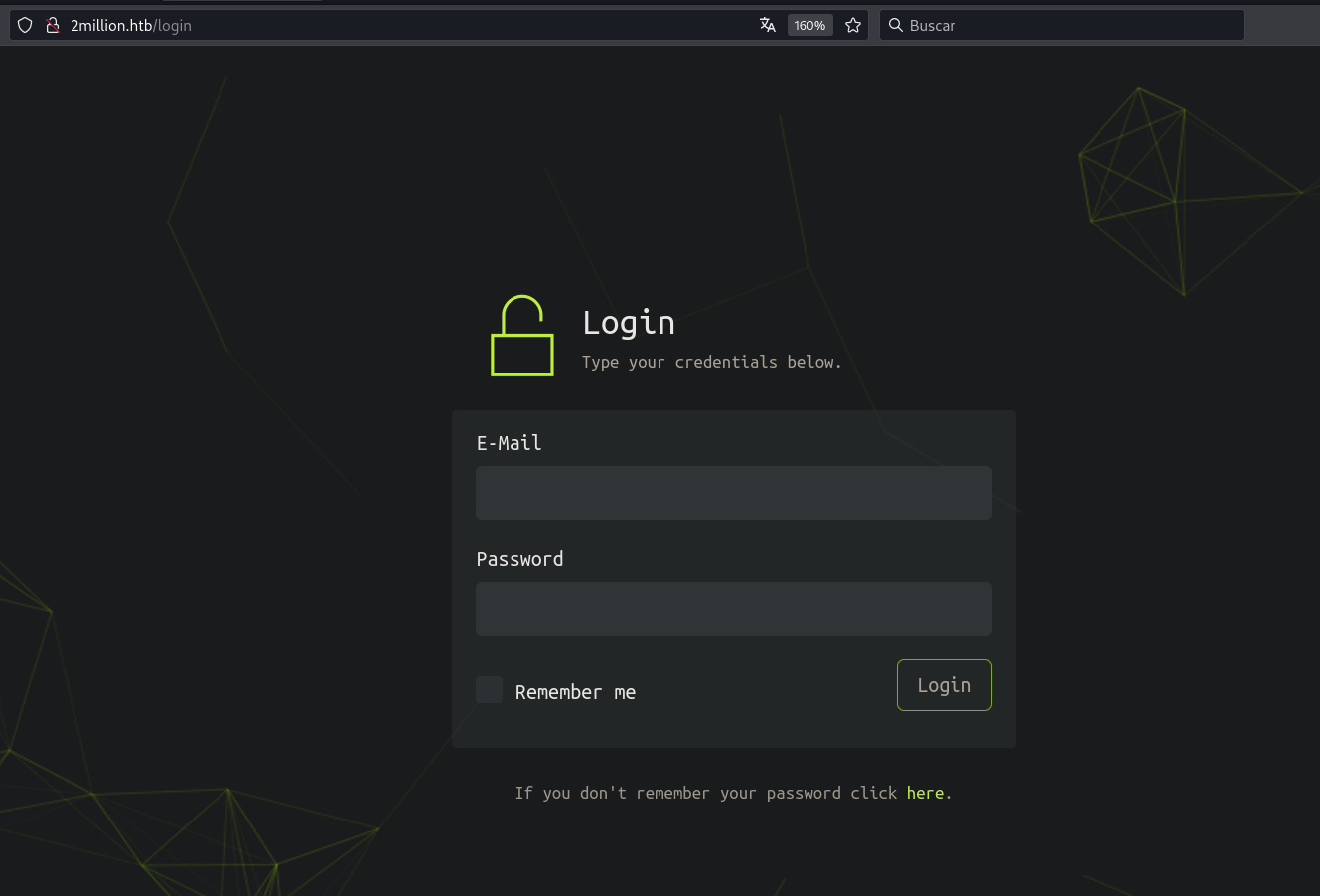1320x896 pixels.
Task: Click the Buscar search box
Action: pyautogui.click(x=1068, y=25)
